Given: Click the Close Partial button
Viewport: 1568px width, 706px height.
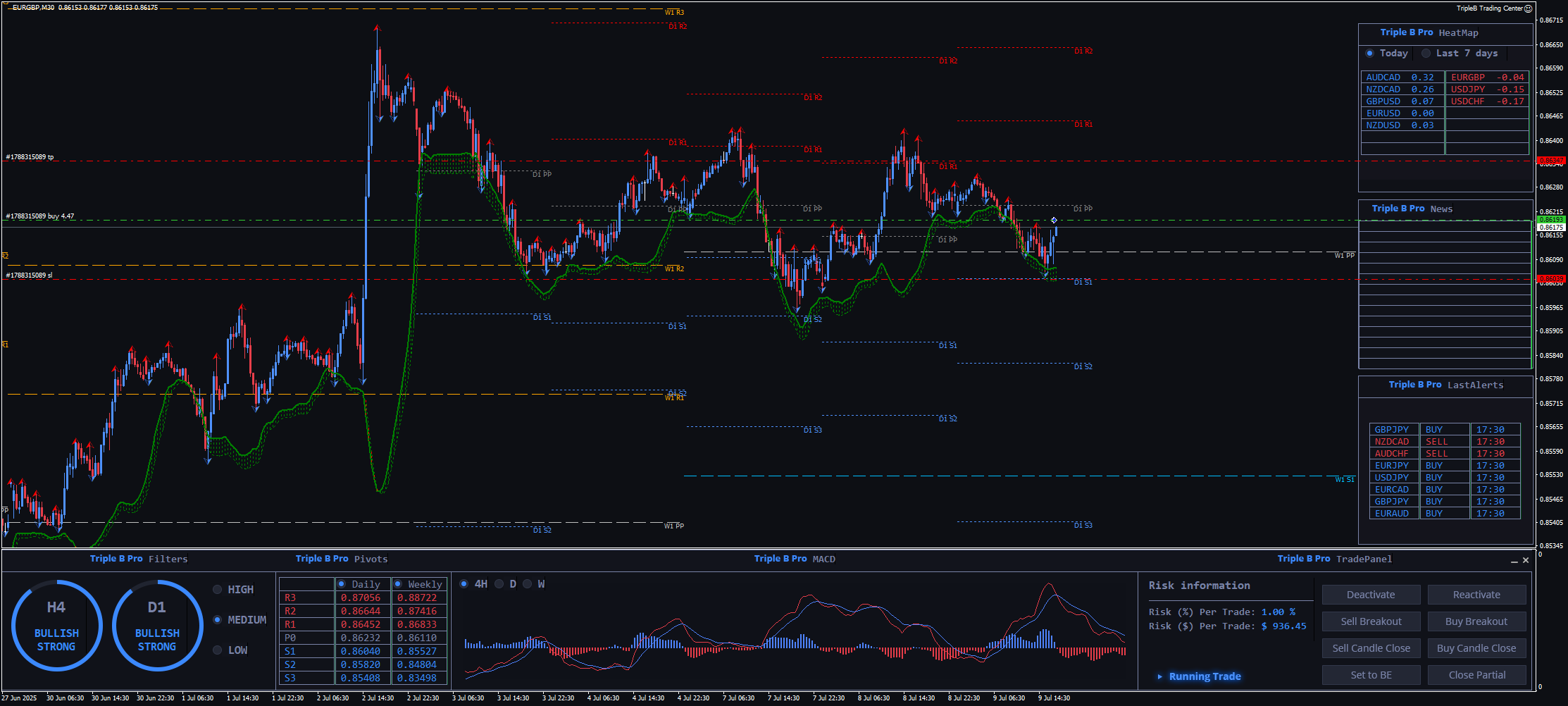Looking at the screenshot, I should pyautogui.click(x=1476, y=675).
